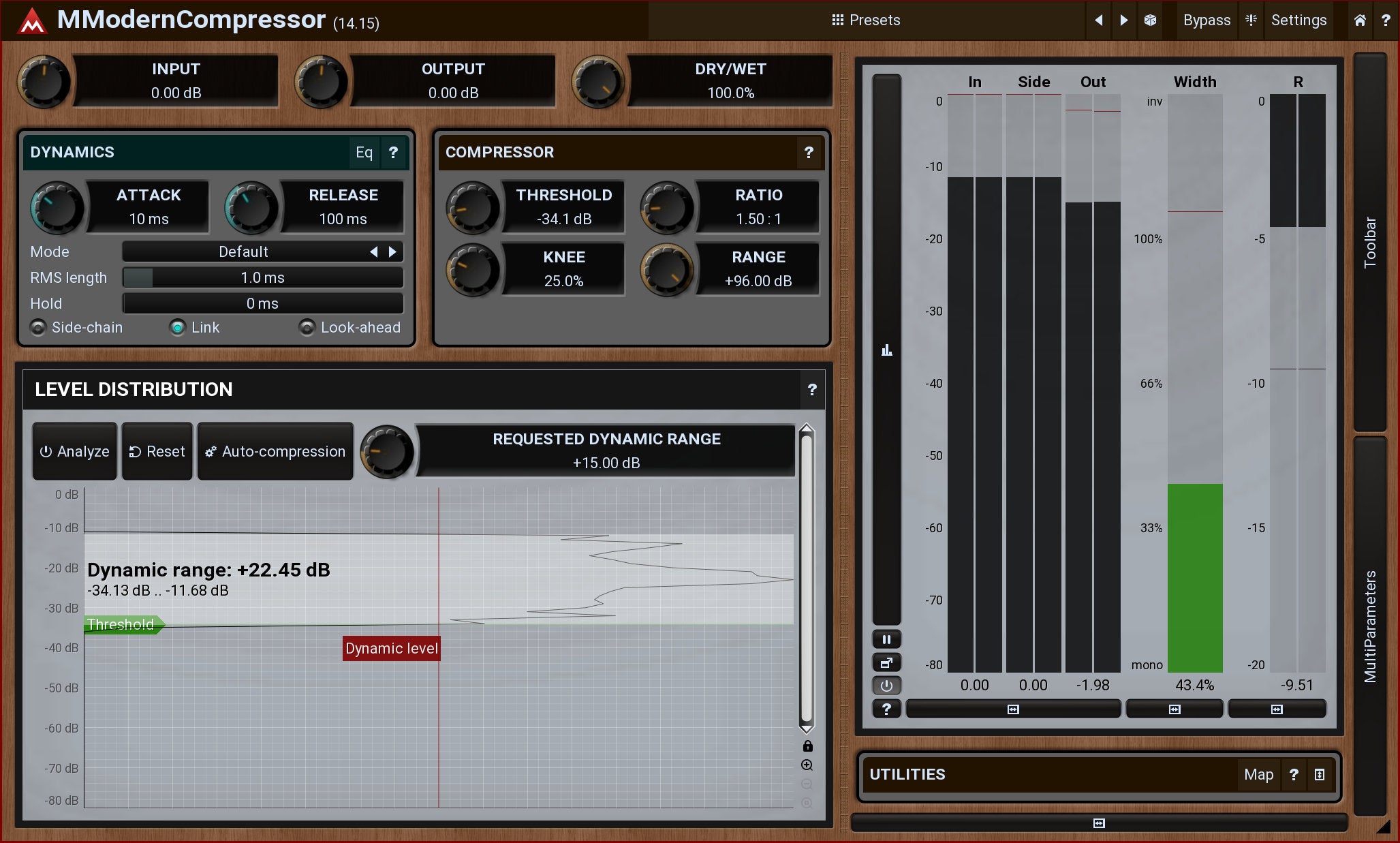This screenshot has height=843, width=1400.
Task: Turn on Look-ahead
Action: [307, 328]
